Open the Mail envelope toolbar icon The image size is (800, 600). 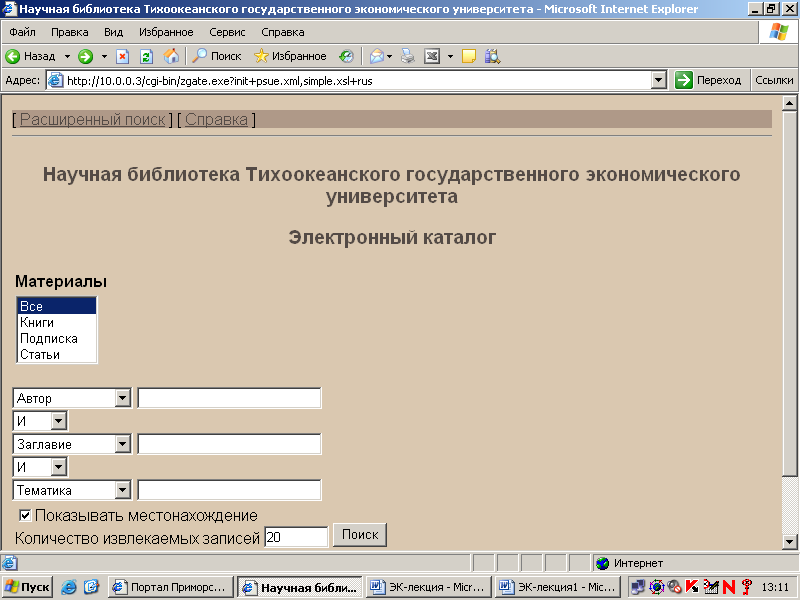point(377,56)
